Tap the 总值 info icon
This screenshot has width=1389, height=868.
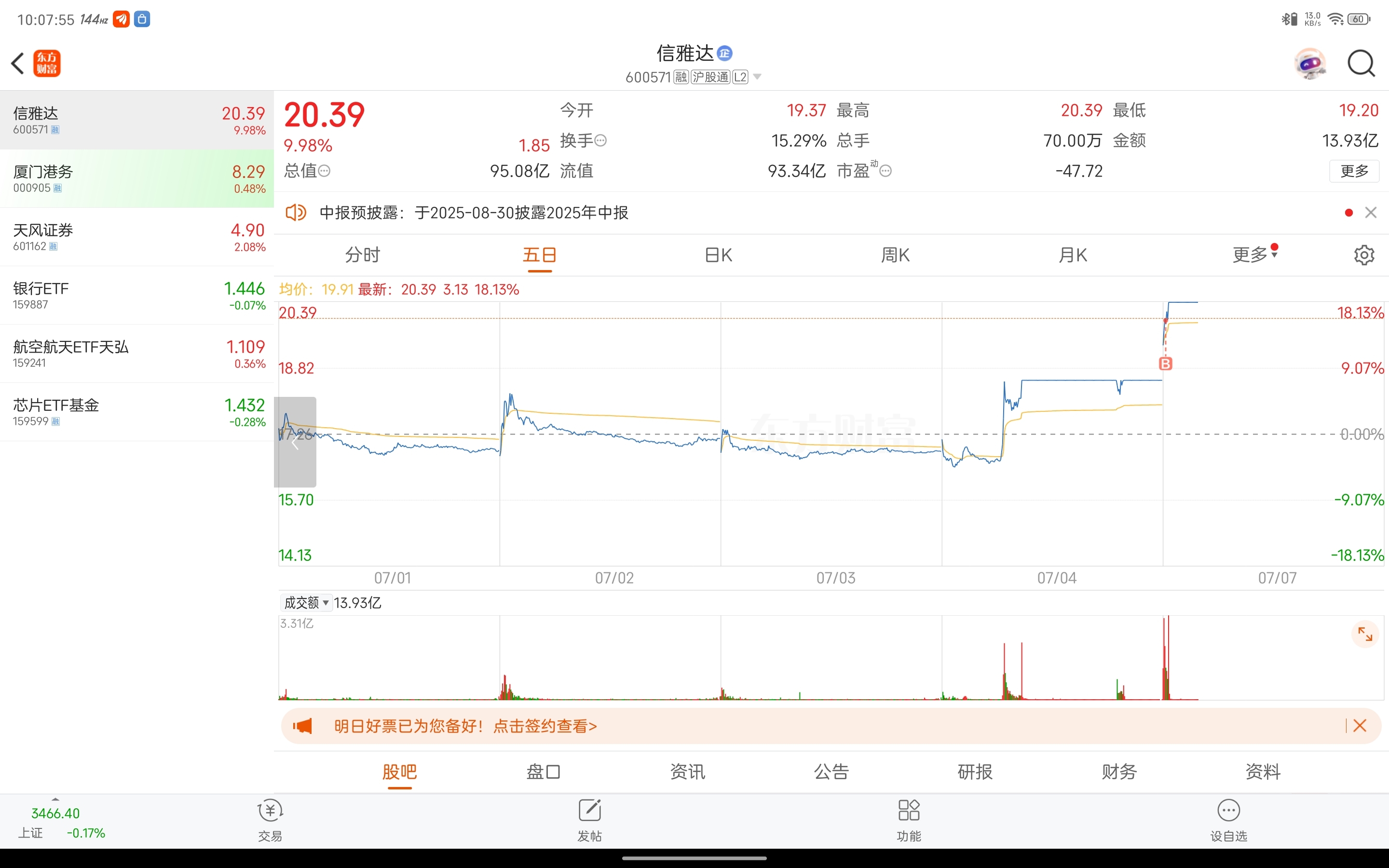[324, 171]
